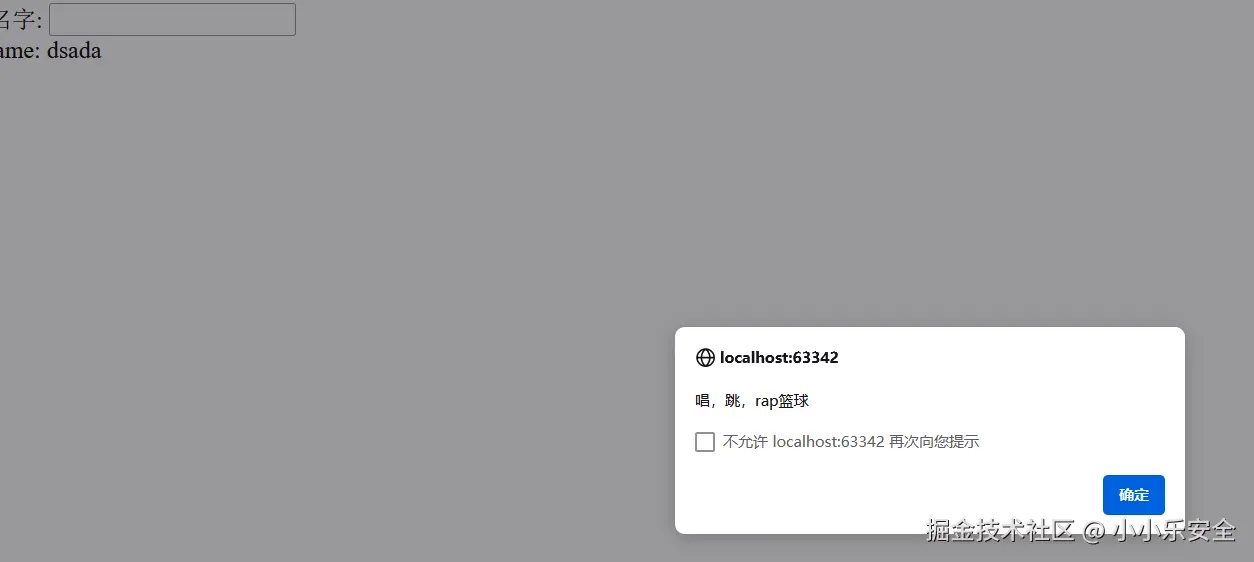1254x562 pixels.
Task: Click the 不允许 localhost:63342 再次向您提示 label text
Action: click(851, 442)
